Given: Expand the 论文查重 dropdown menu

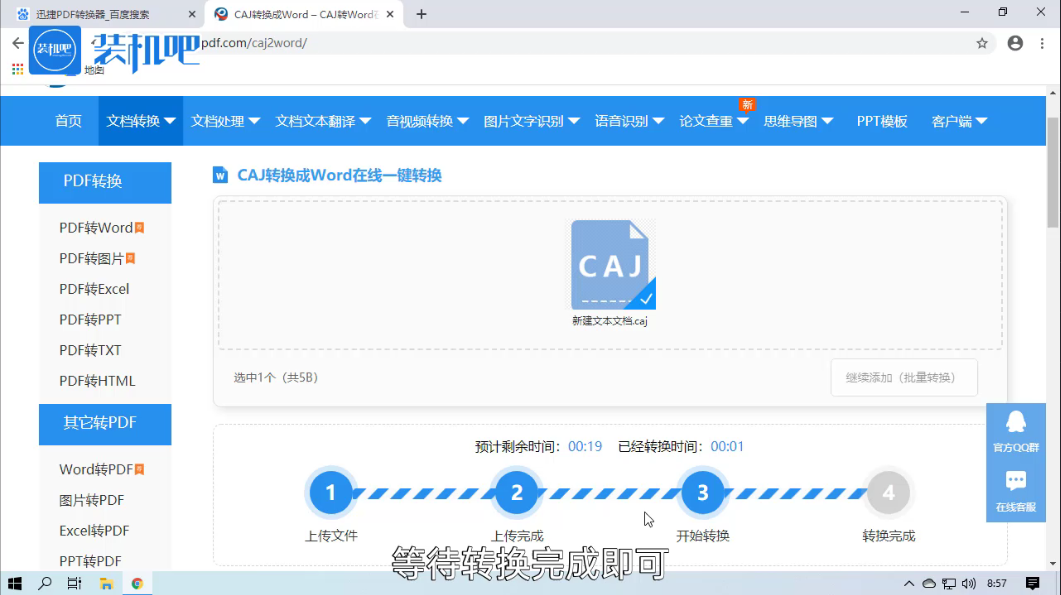Looking at the screenshot, I should (713, 121).
